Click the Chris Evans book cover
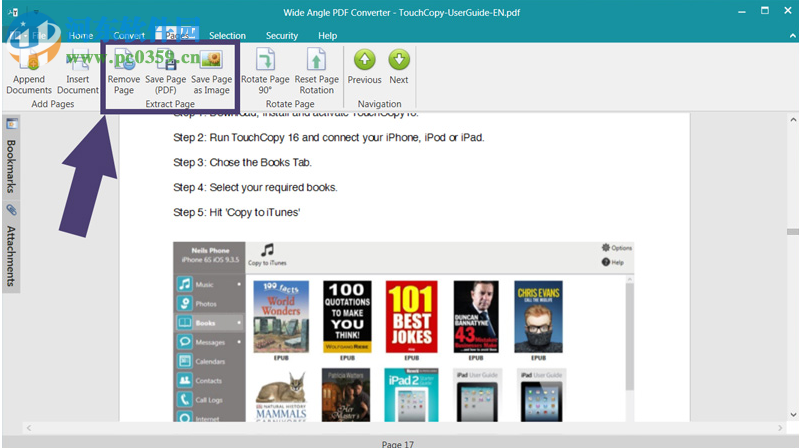The image size is (799, 448). [x=538, y=317]
